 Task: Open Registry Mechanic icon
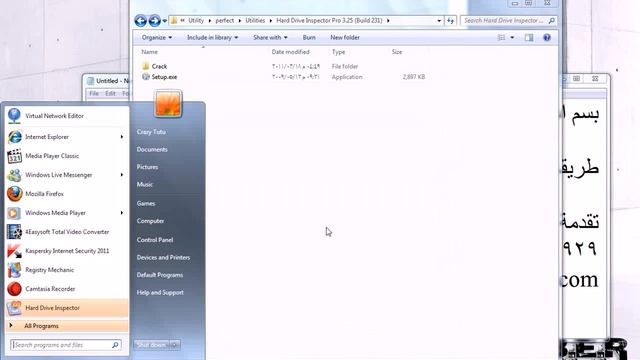pyautogui.click(x=14, y=270)
